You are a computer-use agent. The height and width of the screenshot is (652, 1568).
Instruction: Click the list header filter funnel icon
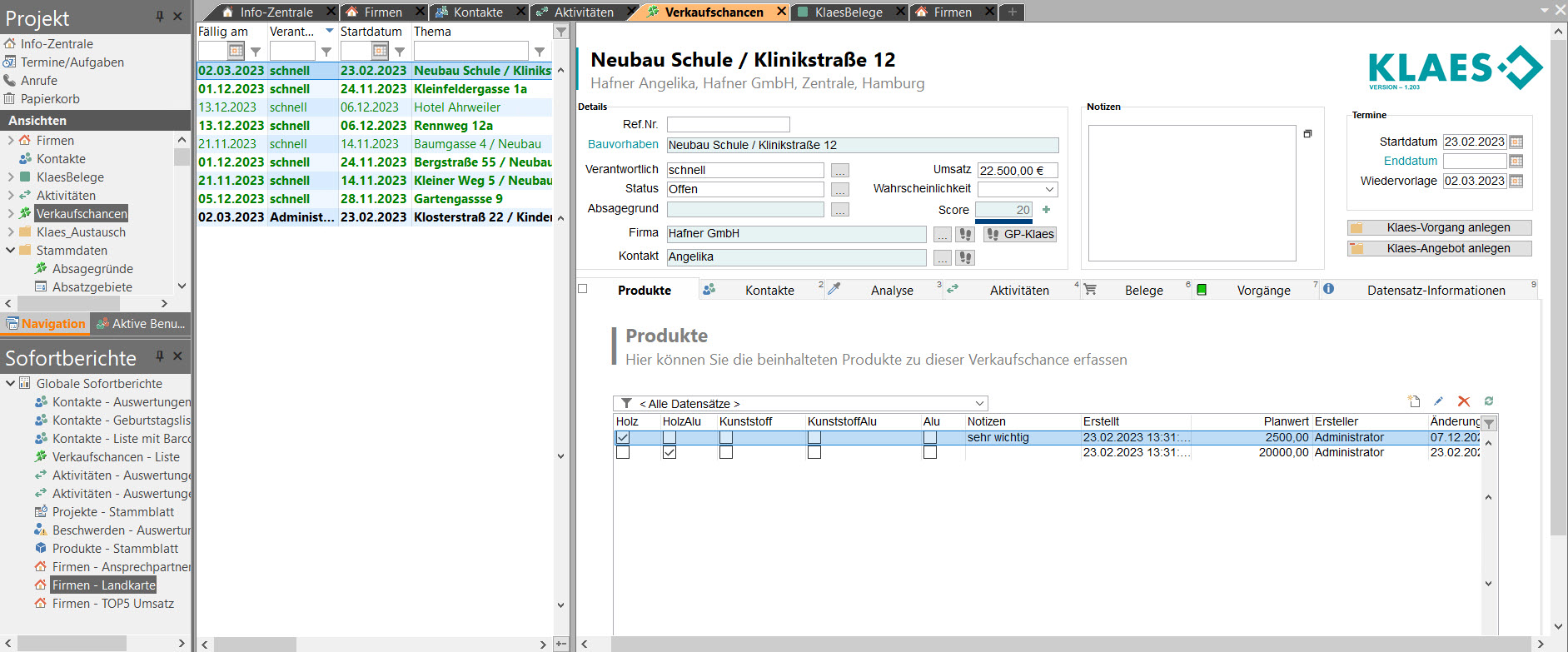pyautogui.click(x=561, y=32)
